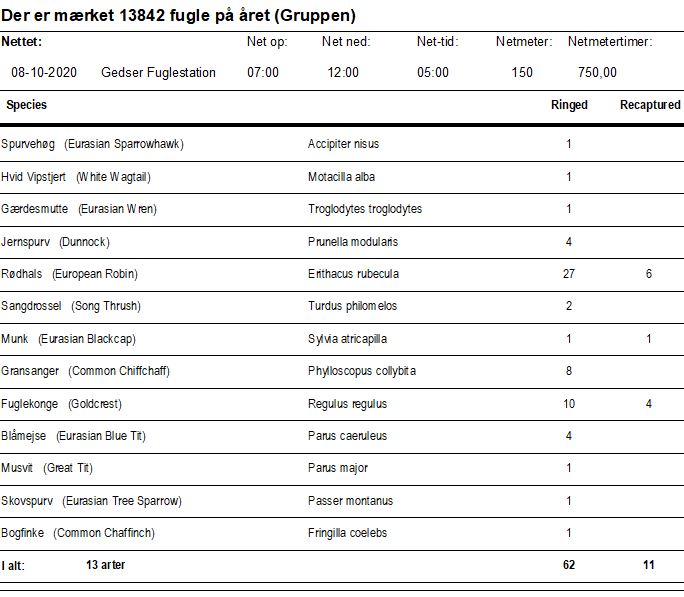Select the Hvid Vipstjert (White Wagtail) entry

click(76, 177)
